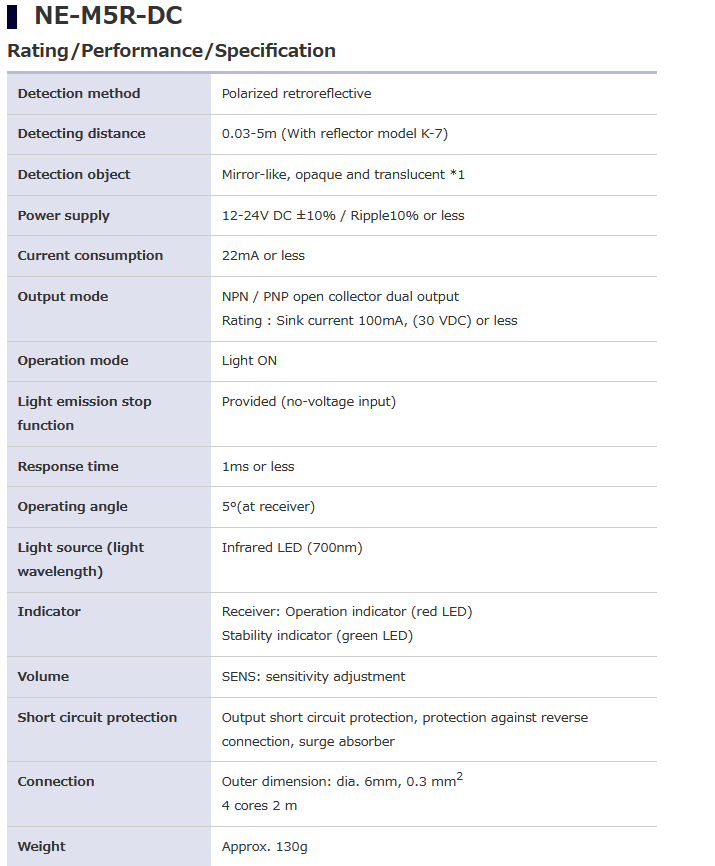Viewport: 715px width, 866px height.
Task: Click the Approx. 130g weight value
Action: tap(264, 847)
